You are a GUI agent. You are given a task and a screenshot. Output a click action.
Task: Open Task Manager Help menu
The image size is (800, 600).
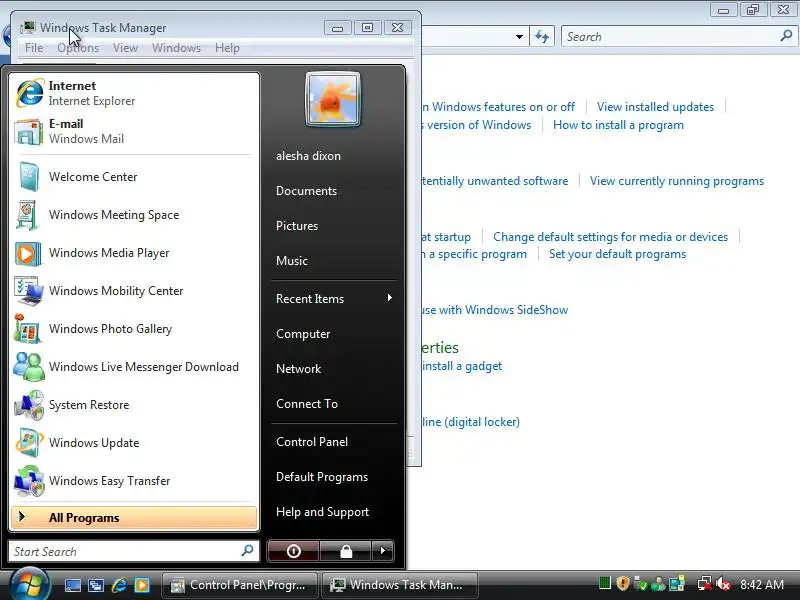point(227,48)
